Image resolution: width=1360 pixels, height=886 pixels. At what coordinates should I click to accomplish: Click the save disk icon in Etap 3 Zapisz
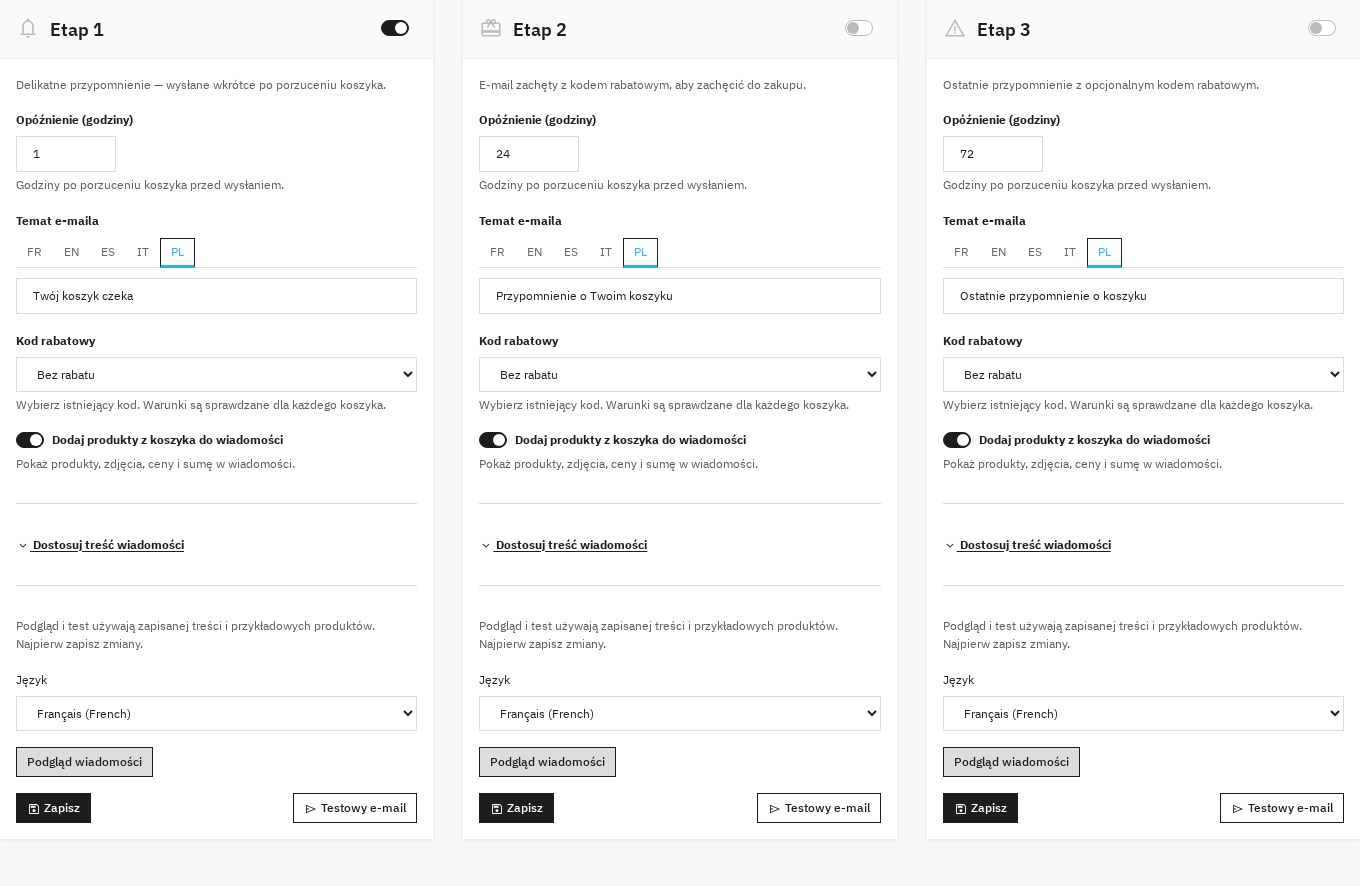click(961, 808)
